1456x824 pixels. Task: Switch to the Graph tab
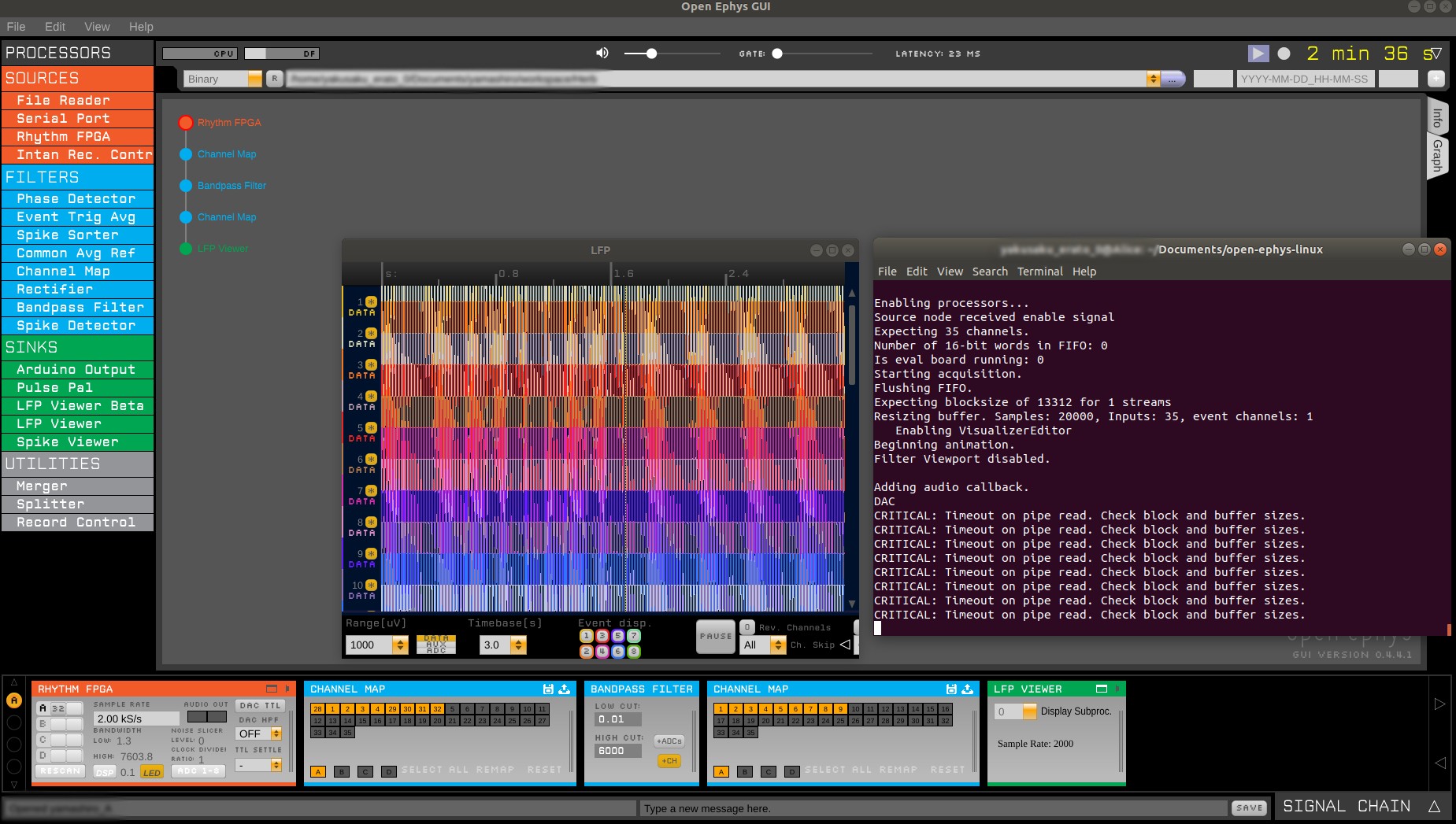pos(1438,155)
